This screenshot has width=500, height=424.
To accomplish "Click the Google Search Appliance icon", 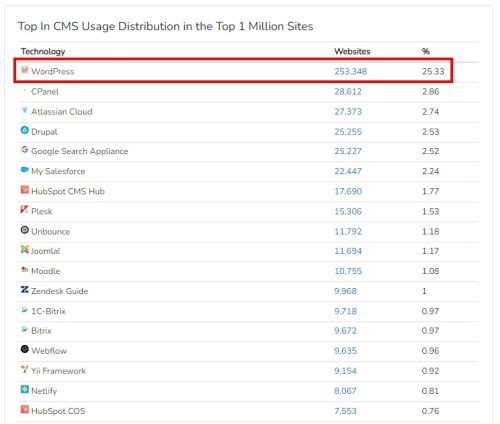I will [25, 150].
